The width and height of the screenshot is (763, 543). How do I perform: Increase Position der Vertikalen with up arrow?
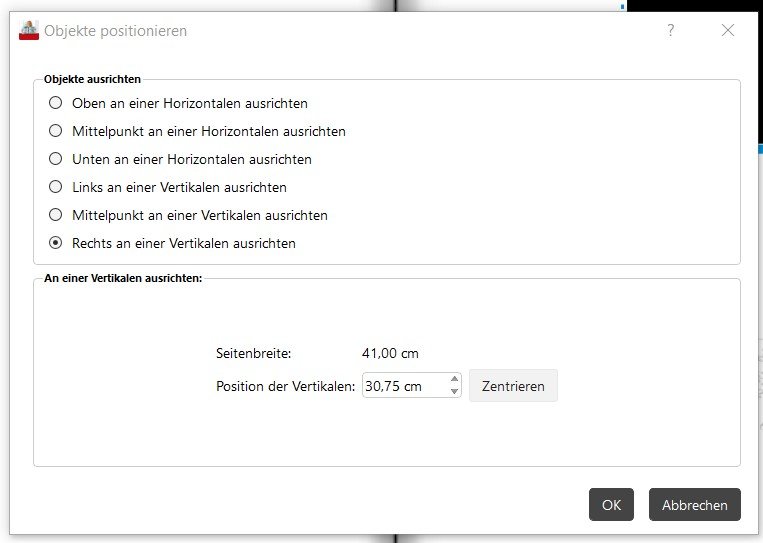(x=454, y=379)
